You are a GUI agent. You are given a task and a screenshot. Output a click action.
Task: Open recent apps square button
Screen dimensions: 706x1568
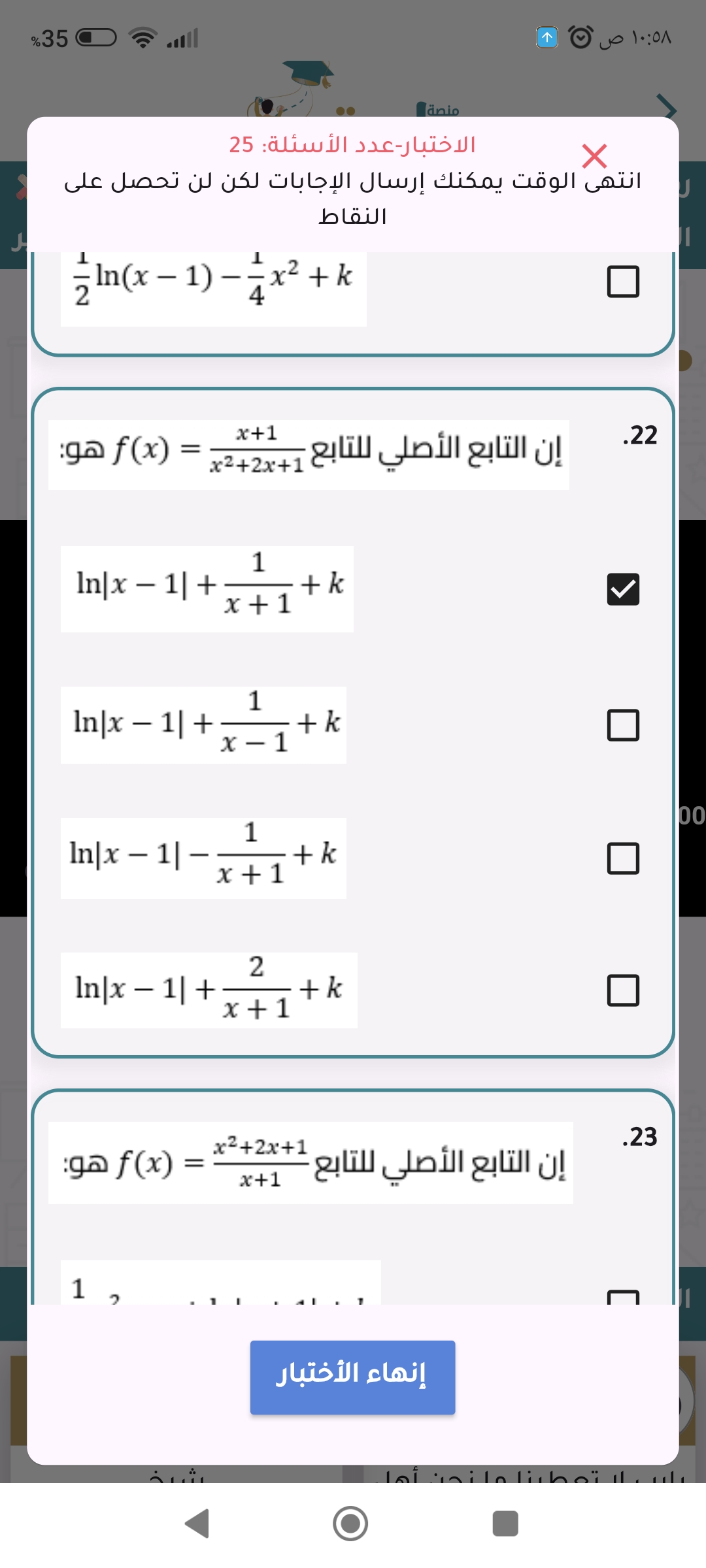coord(505,1524)
